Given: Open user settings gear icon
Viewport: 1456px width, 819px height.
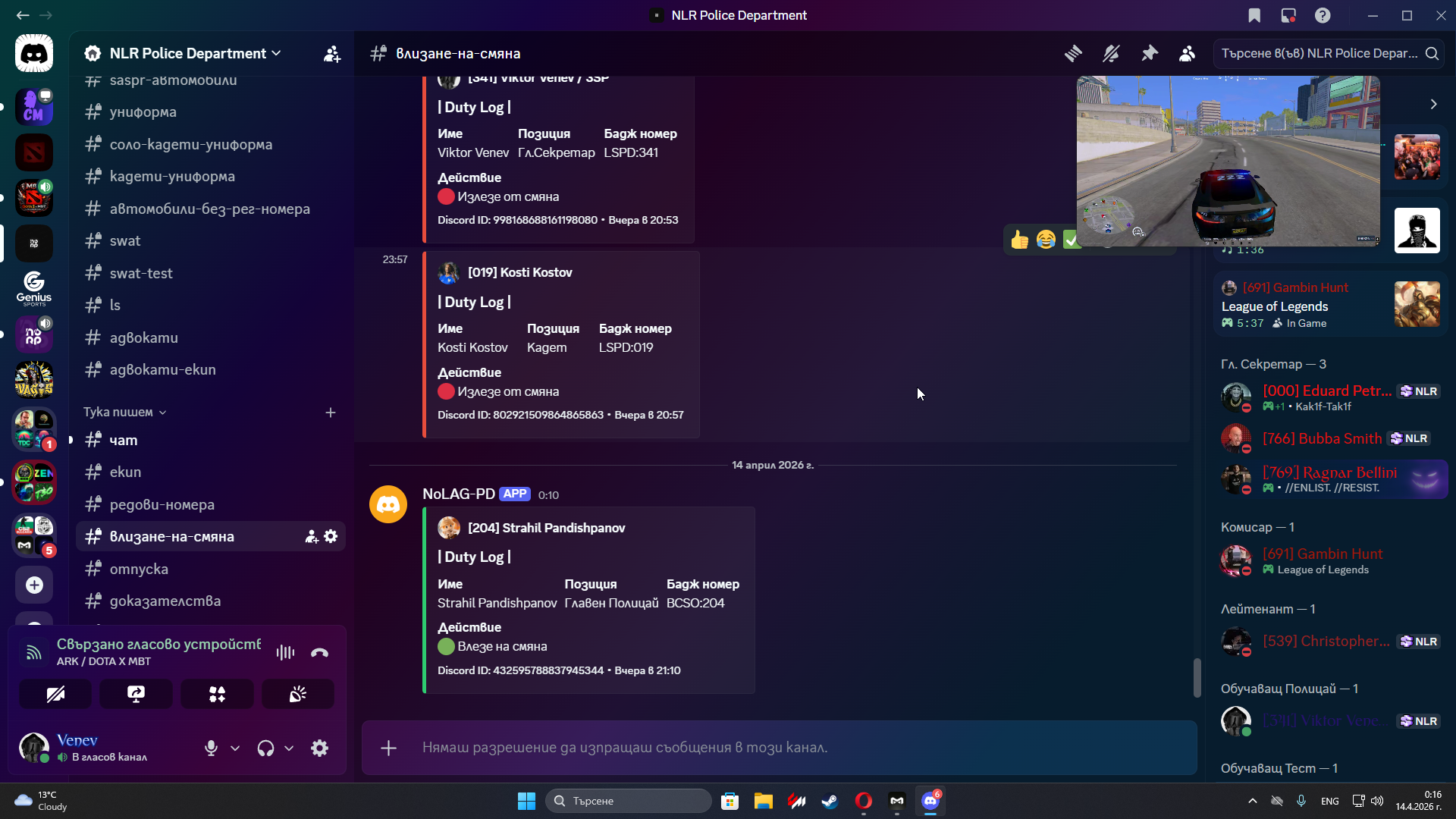Looking at the screenshot, I should (319, 748).
